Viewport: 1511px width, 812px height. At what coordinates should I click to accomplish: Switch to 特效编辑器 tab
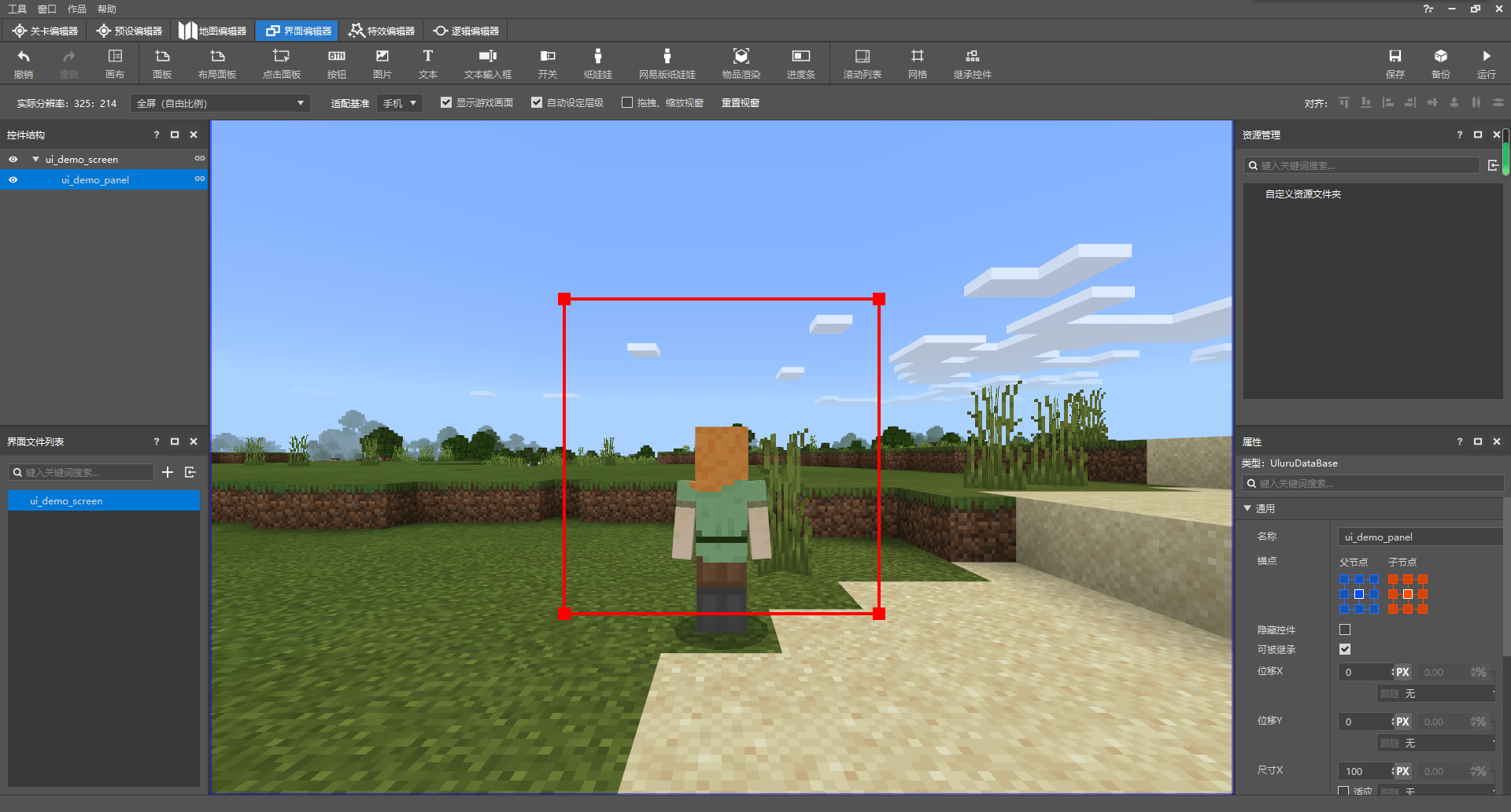[x=382, y=31]
